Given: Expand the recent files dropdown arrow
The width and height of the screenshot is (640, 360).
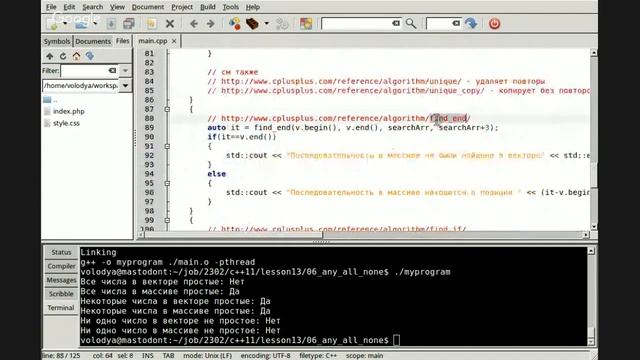Looking at the screenshot, I should [95, 24].
